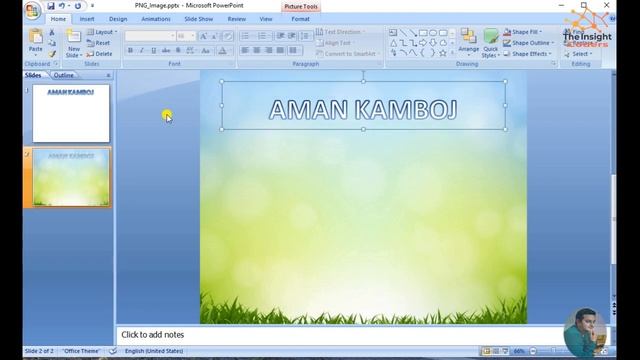Clear all formatting with the eraser icon
Viewport: 640px width, 360px height.
(228, 36)
